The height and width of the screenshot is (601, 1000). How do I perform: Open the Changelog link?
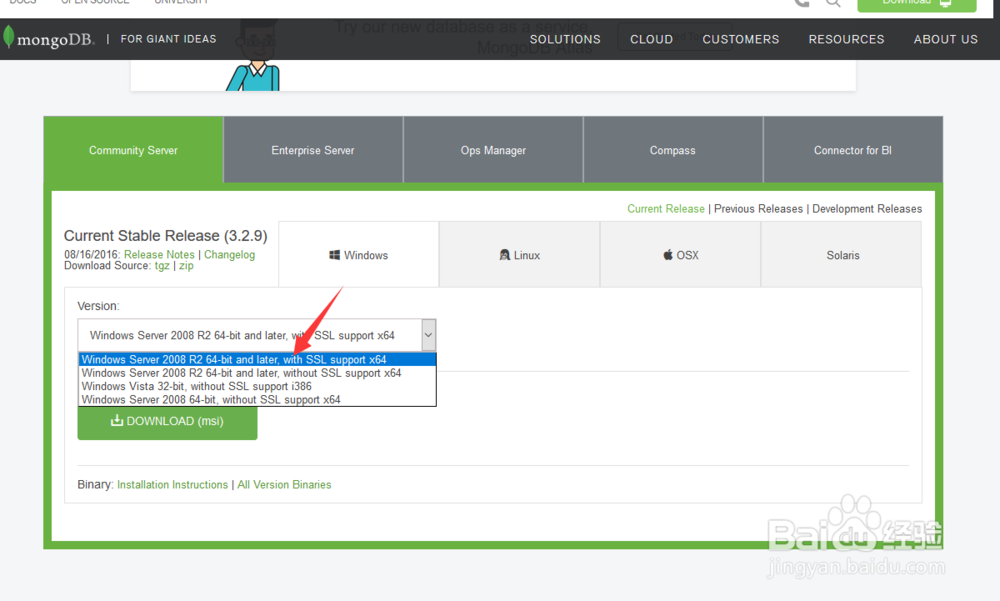(x=229, y=255)
